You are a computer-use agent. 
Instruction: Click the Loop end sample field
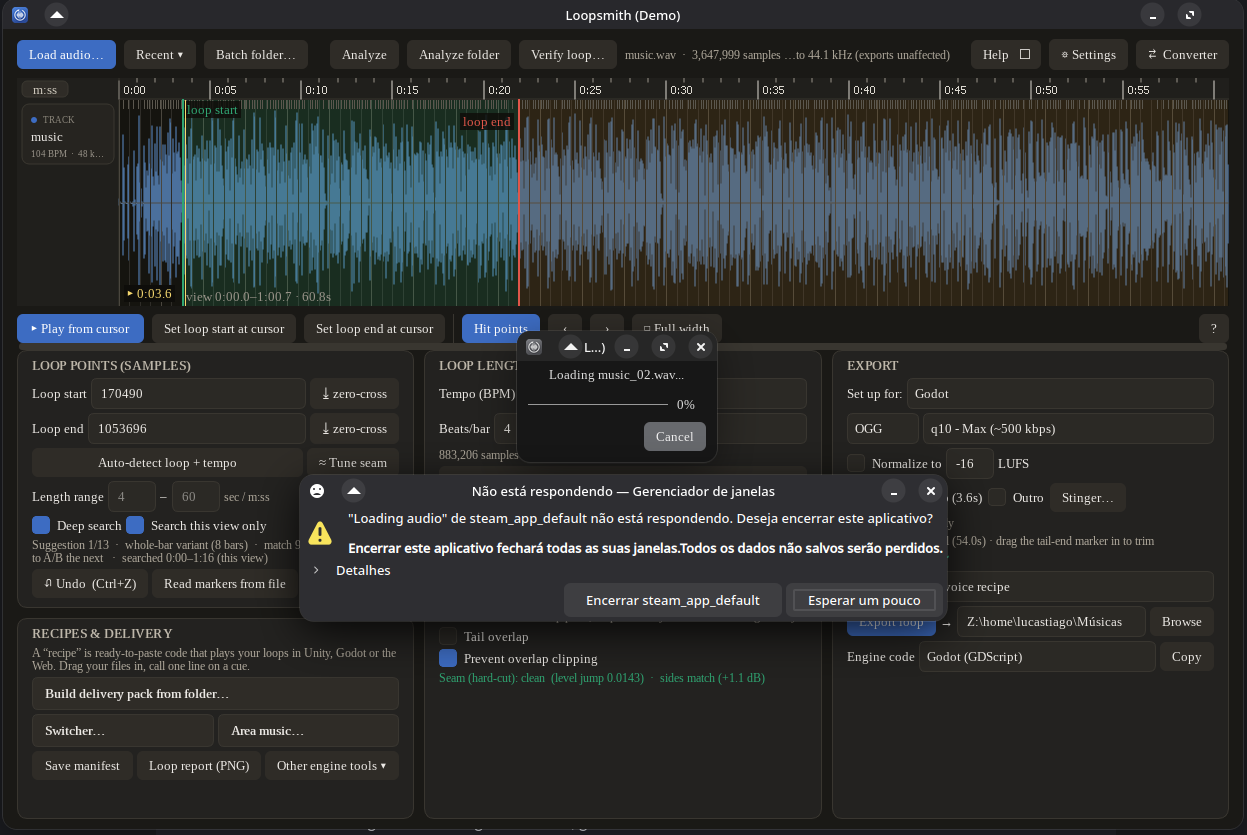point(197,429)
